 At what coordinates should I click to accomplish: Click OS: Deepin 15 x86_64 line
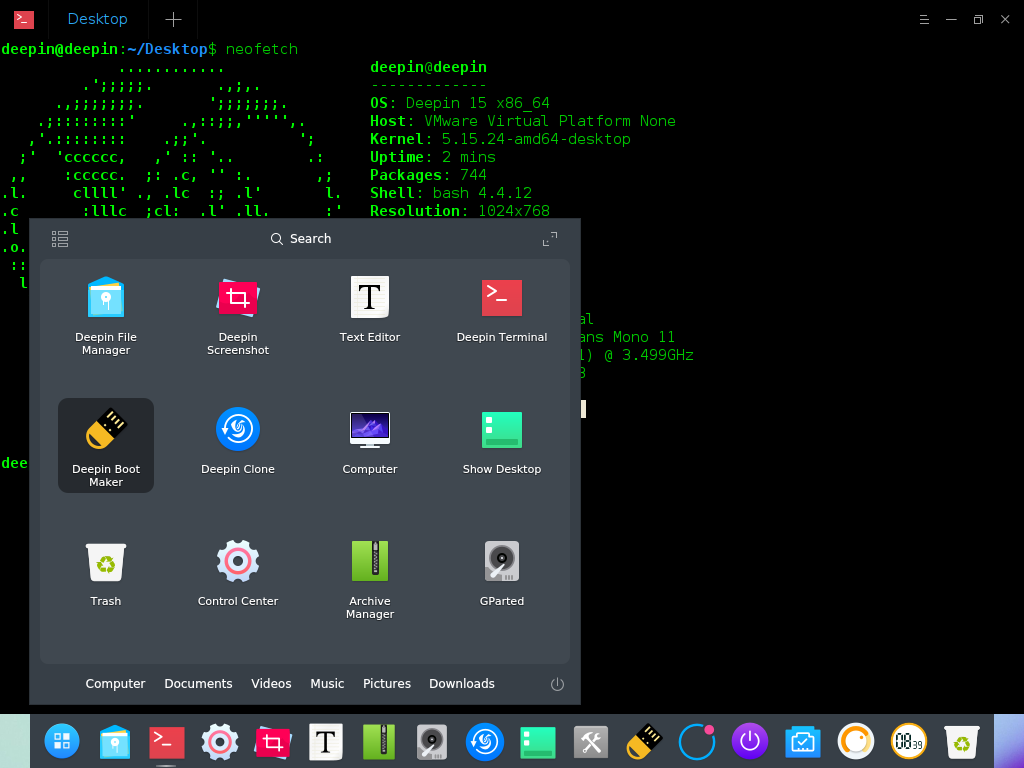[x=460, y=103]
